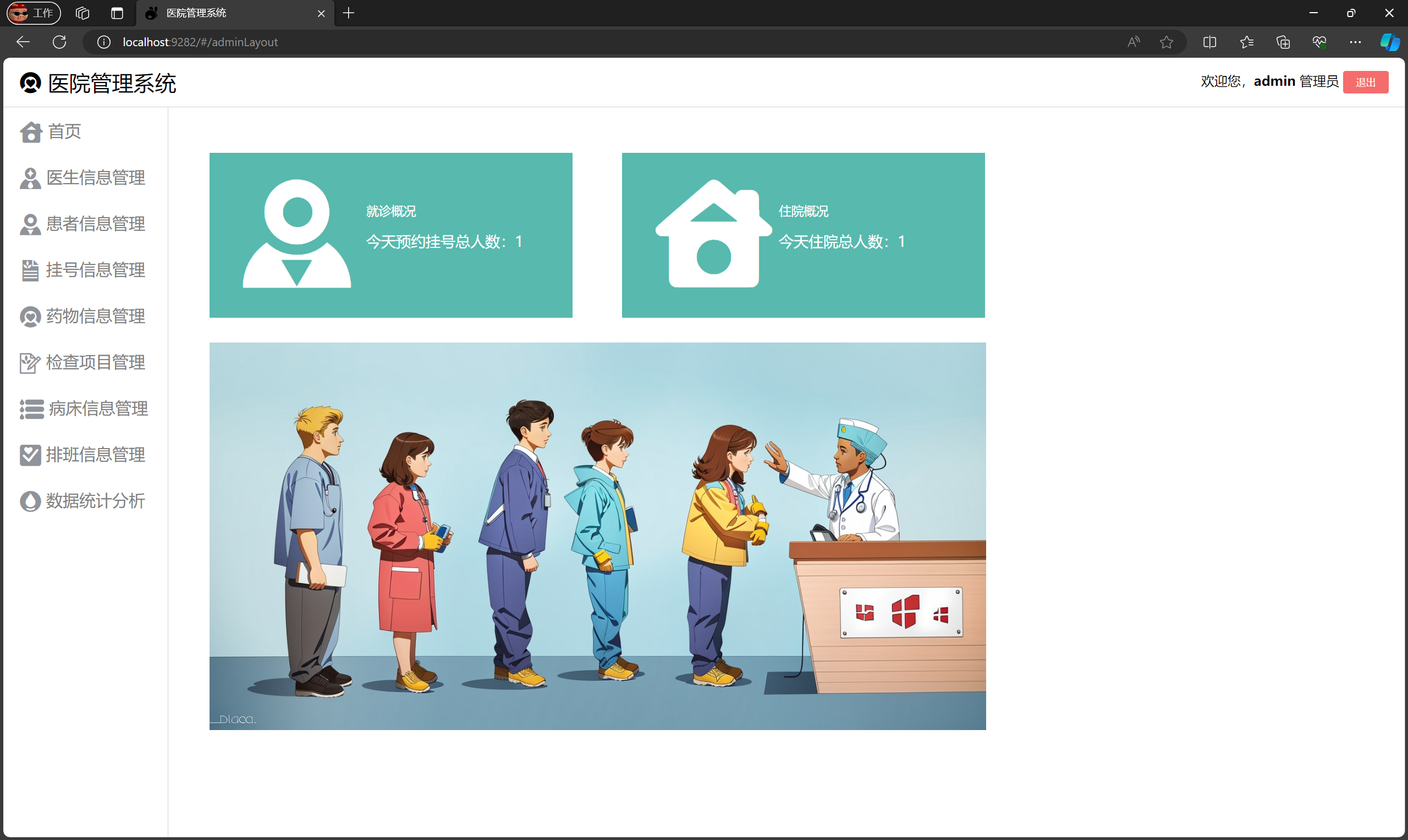This screenshot has height=840, width=1408.
Task: Click the document icon beside 挂号信息管理
Action: [x=30, y=270]
